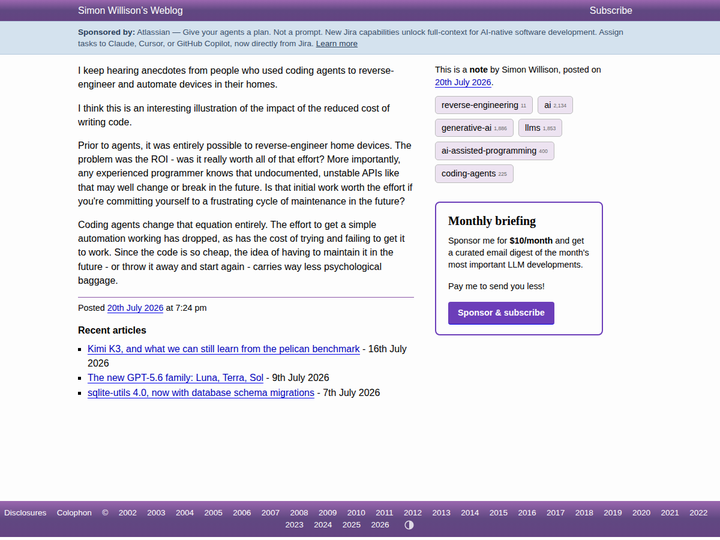720x540 pixels.
Task: Open the Kimi K3 pelican benchmark article
Action: 224,349
